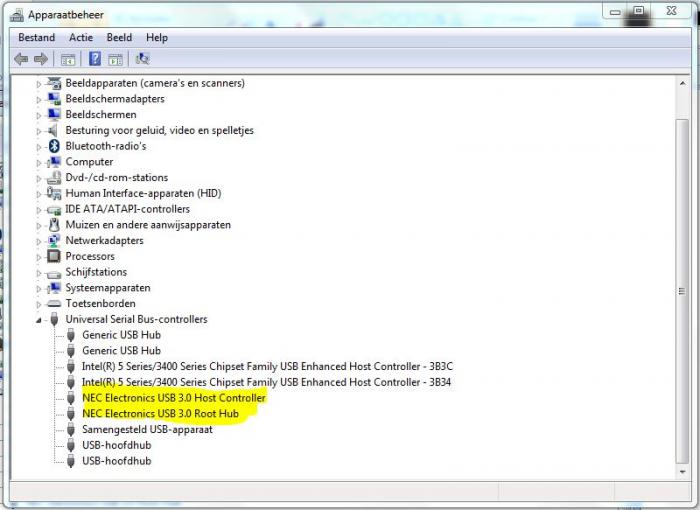700x510 pixels.
Task: Click the IDE ATA/ATAPI-controllers icon
Action: (54, 209)
